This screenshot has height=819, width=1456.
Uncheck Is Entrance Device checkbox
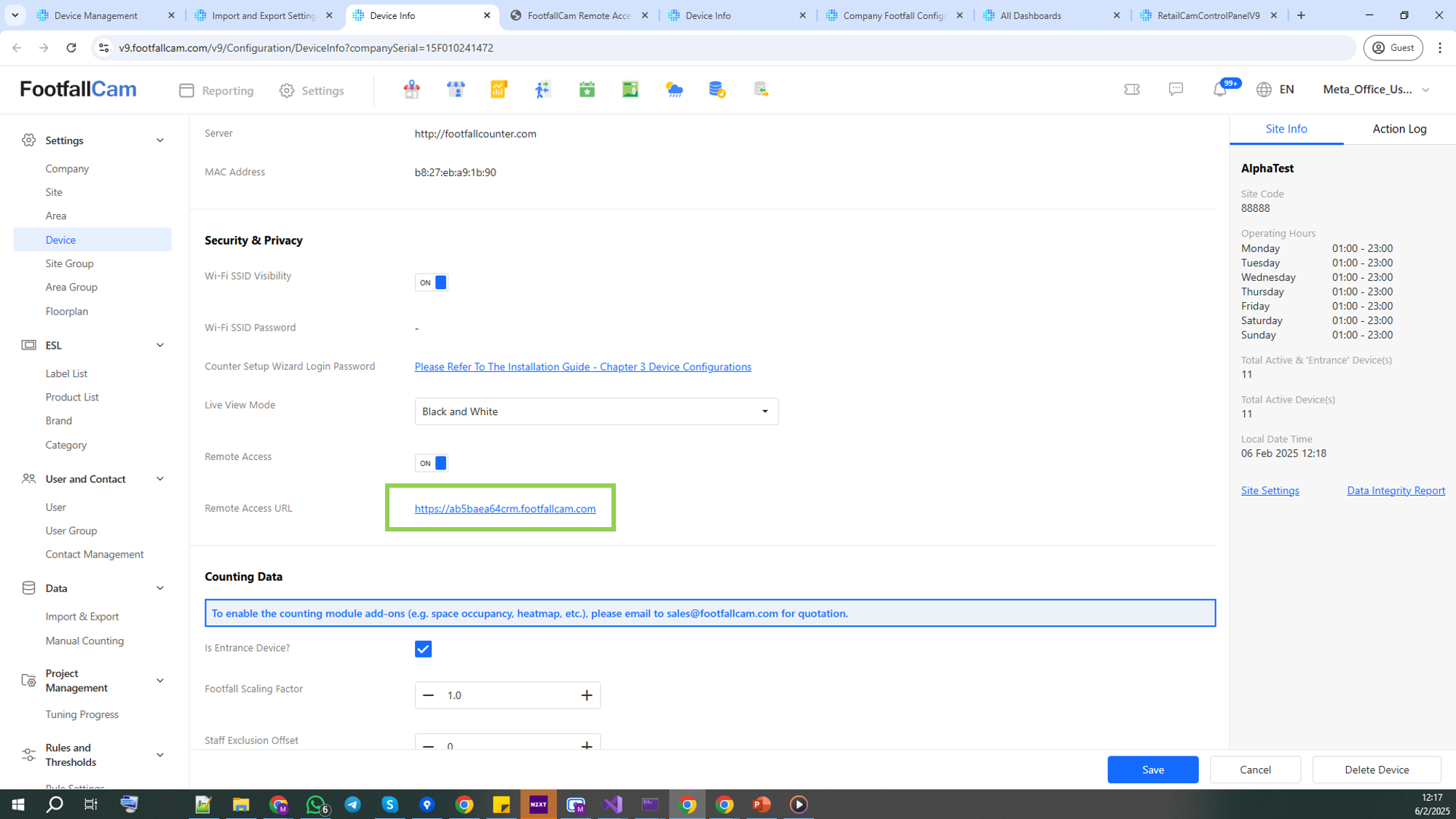point(423,649)
